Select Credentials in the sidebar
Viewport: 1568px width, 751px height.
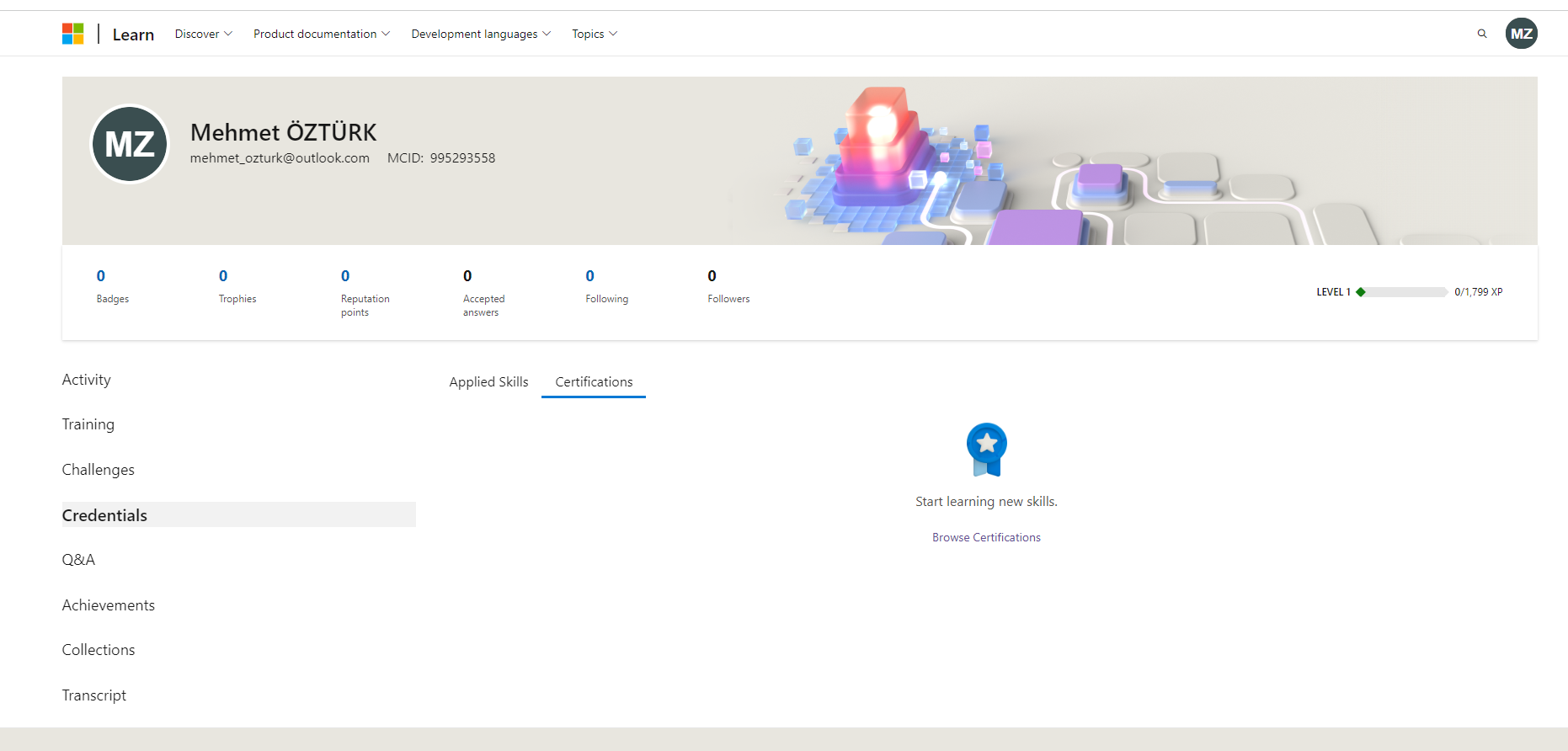[239, 514]
